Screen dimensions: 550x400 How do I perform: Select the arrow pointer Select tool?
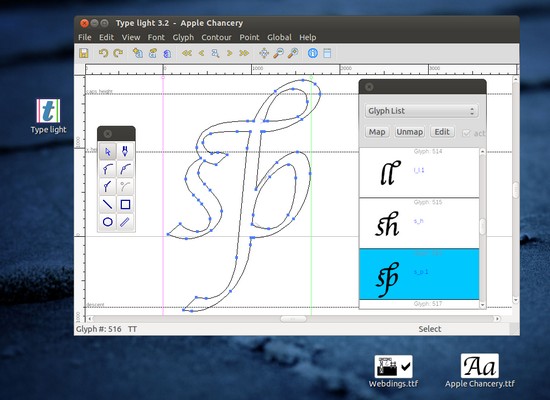coord(108,152)
